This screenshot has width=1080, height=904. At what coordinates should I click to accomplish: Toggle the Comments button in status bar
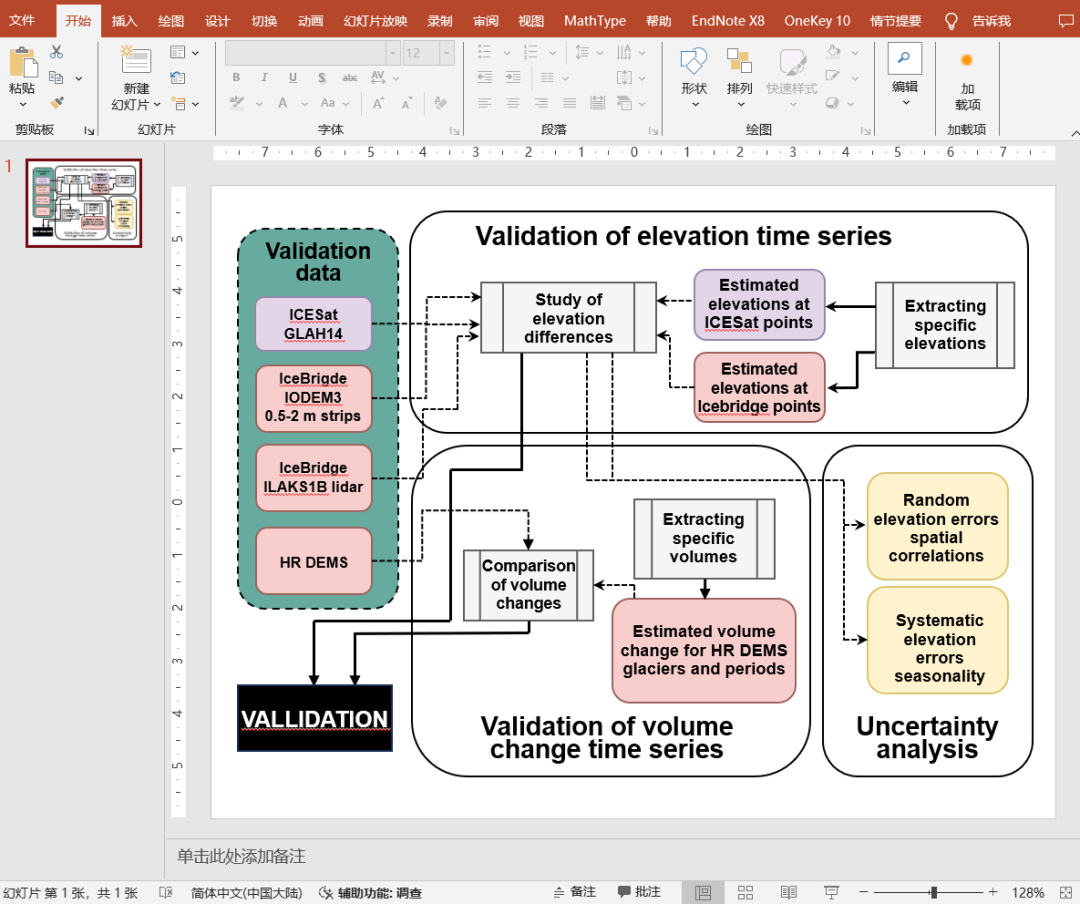(639, 892)
